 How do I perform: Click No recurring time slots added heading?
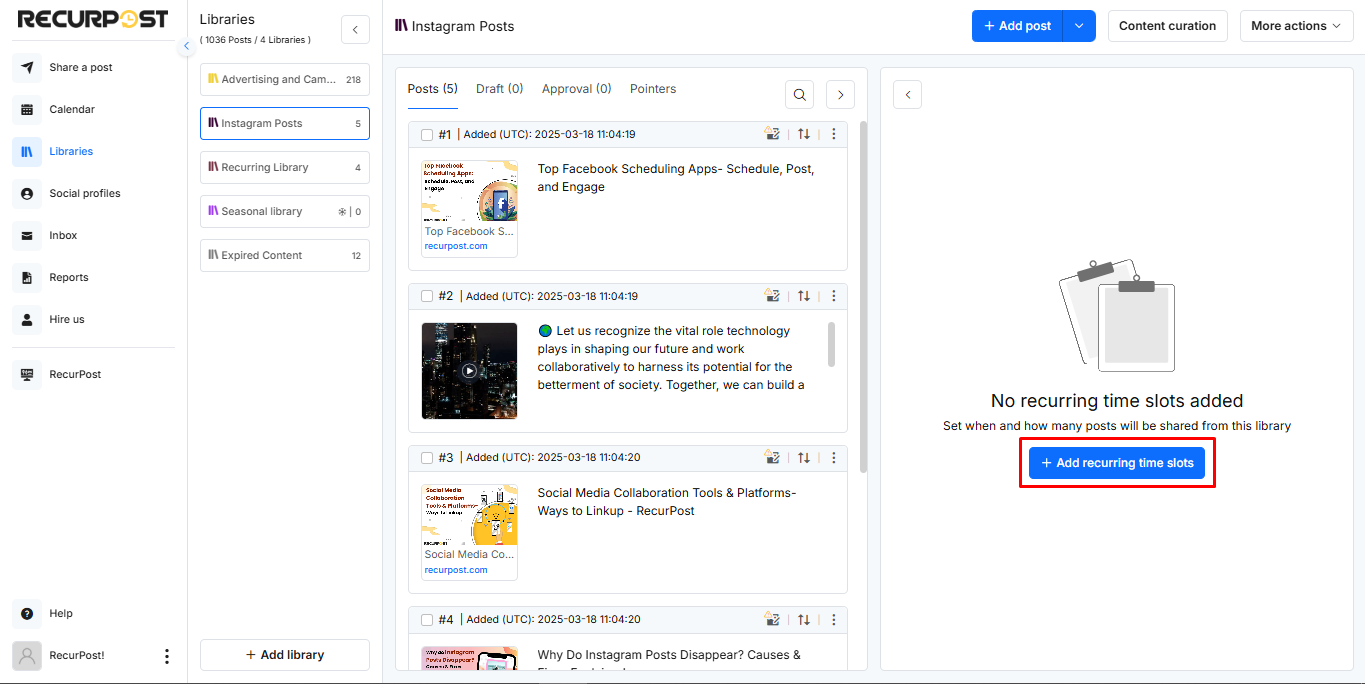pos(1117,401)
